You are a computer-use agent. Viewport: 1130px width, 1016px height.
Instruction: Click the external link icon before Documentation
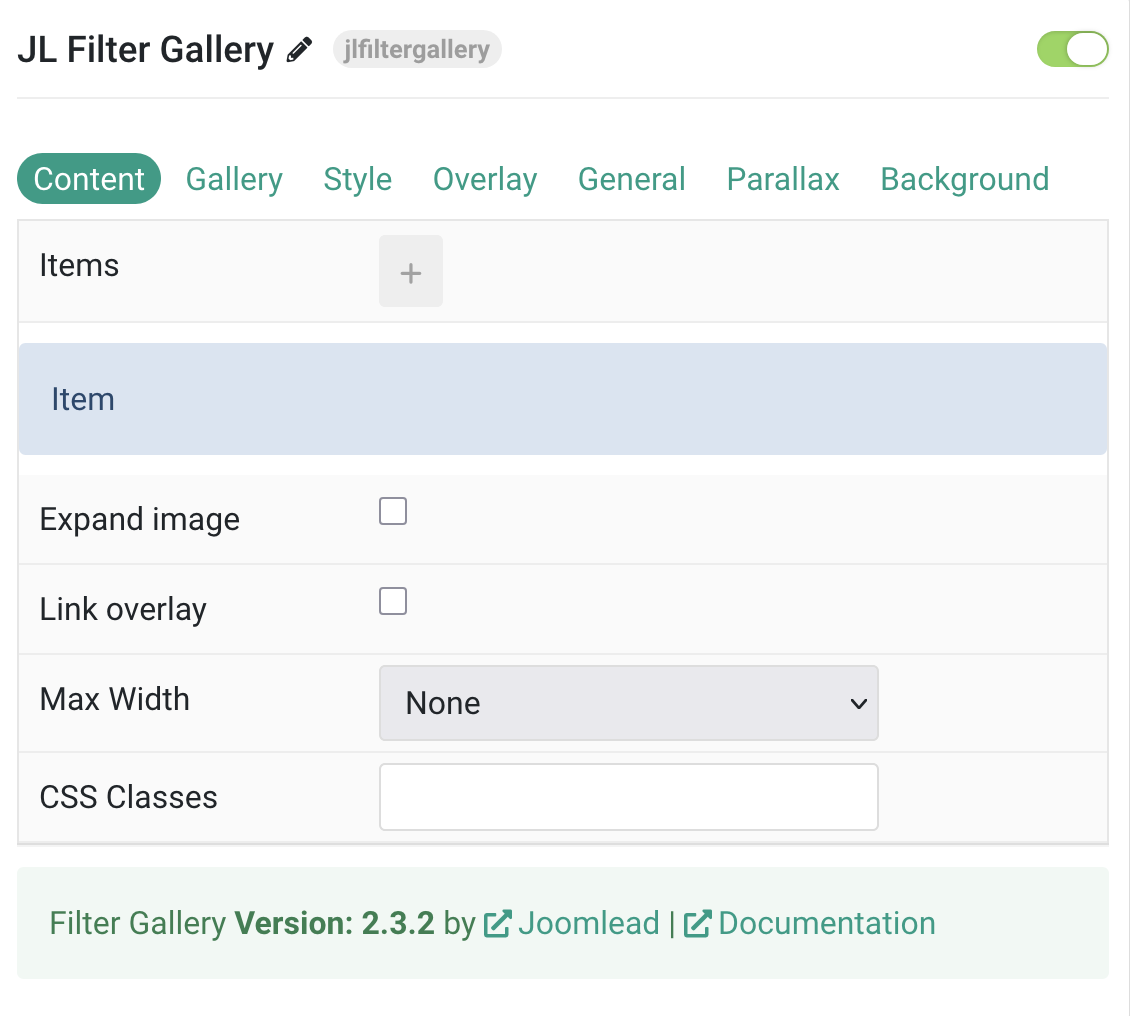click(x=697, y=924)
